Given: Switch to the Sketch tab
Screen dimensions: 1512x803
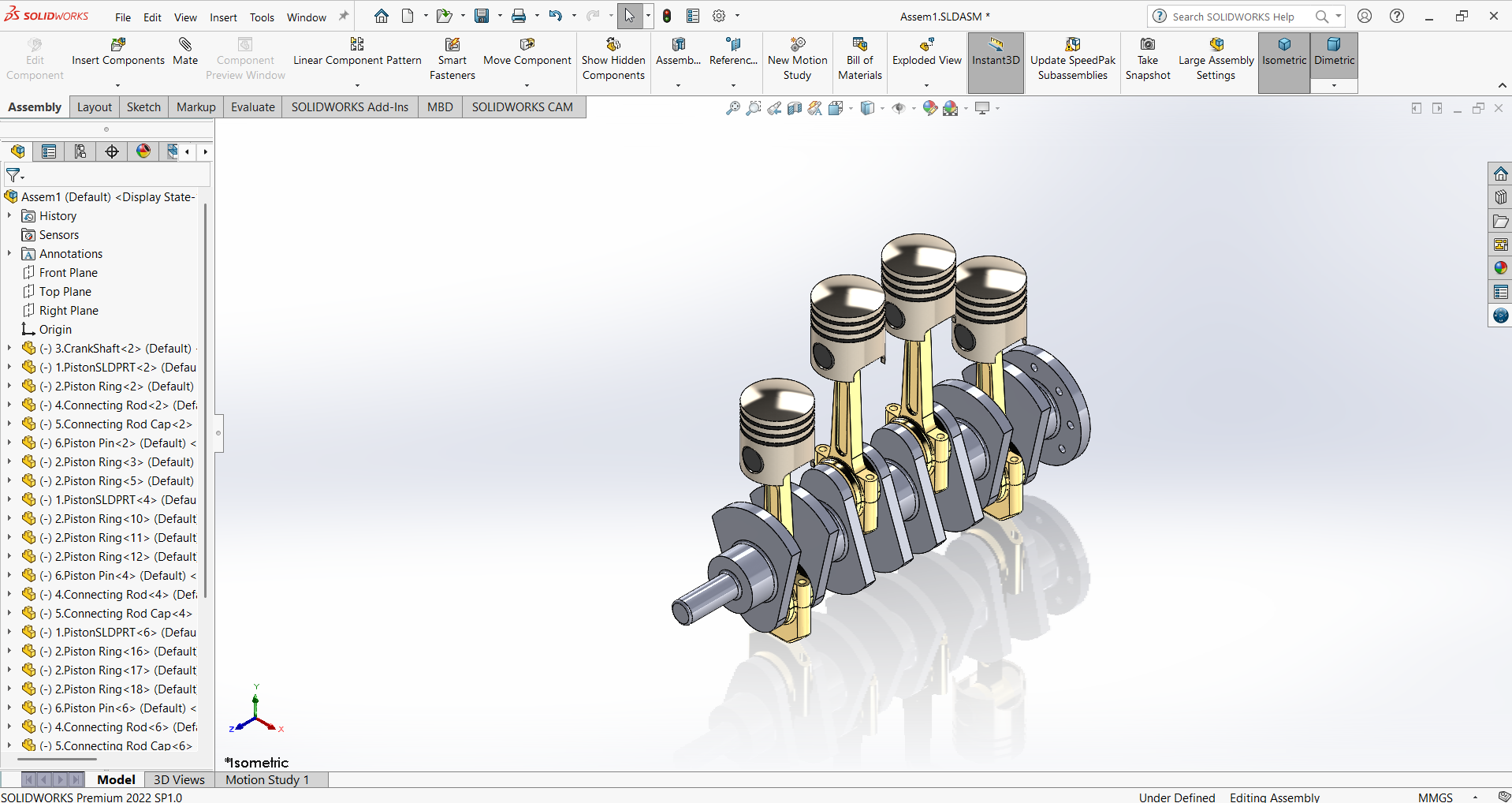Looking at the screenshot, I should point(143,107).
